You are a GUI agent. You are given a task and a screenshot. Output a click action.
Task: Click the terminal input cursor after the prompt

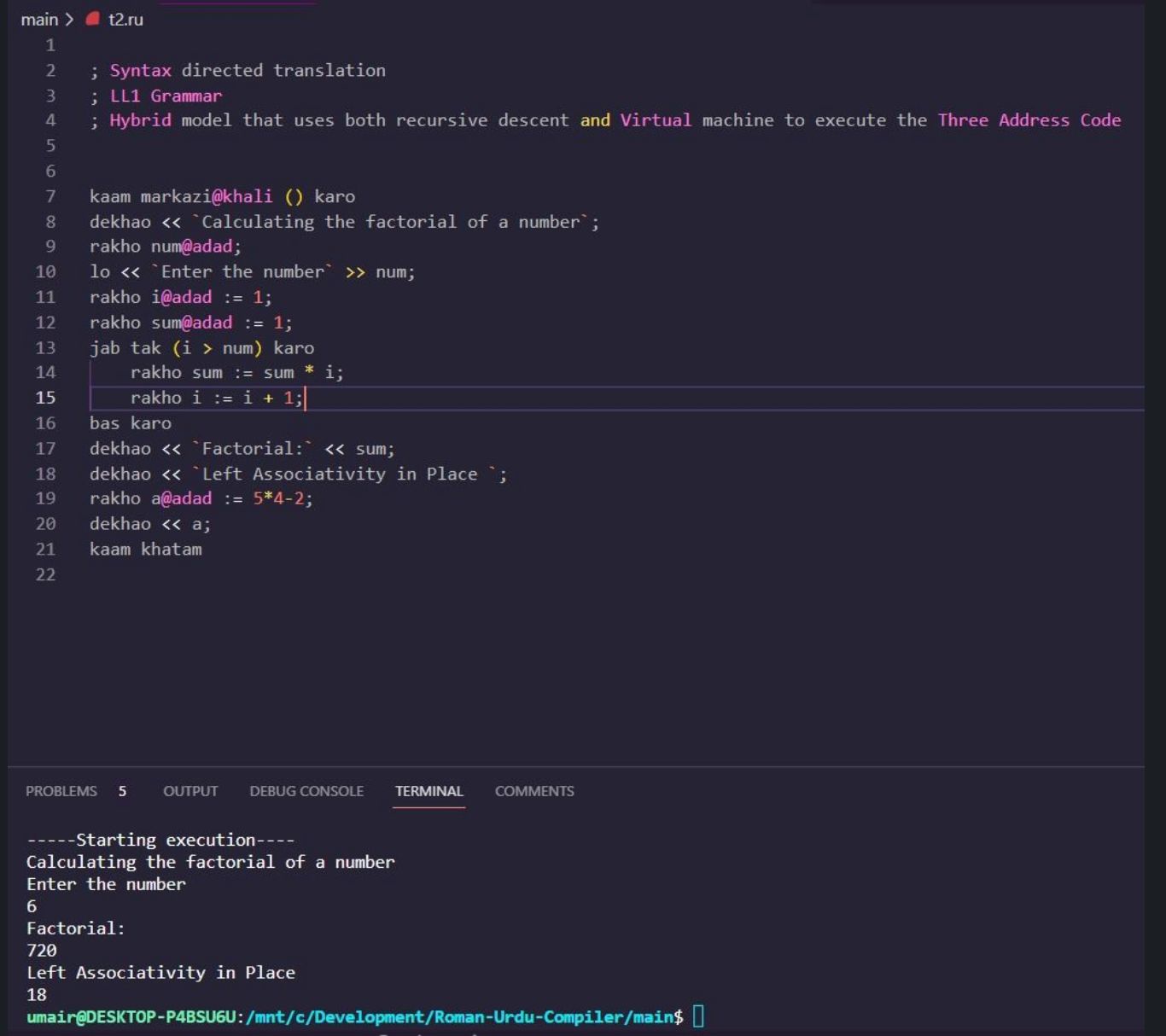pos(698,1016)
